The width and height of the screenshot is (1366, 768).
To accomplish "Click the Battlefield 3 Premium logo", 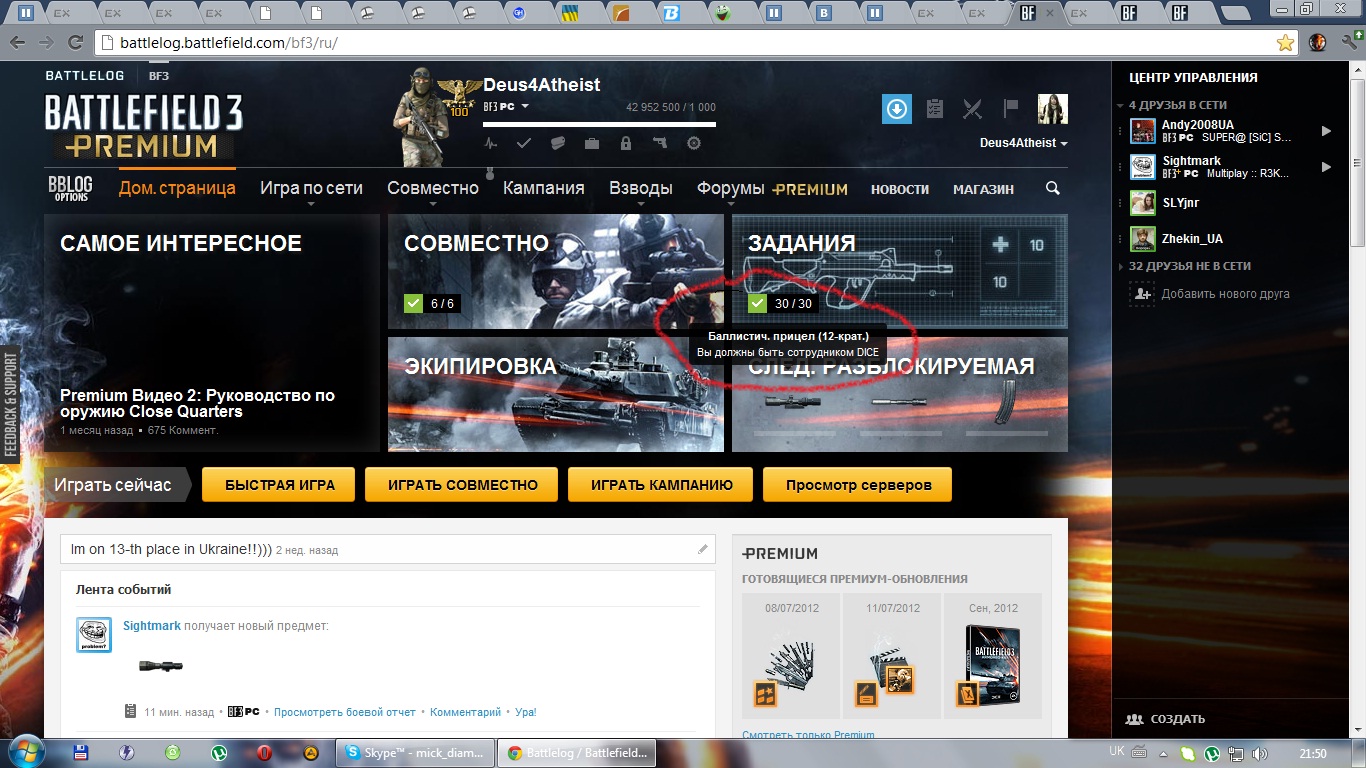I will click(143, 127).
